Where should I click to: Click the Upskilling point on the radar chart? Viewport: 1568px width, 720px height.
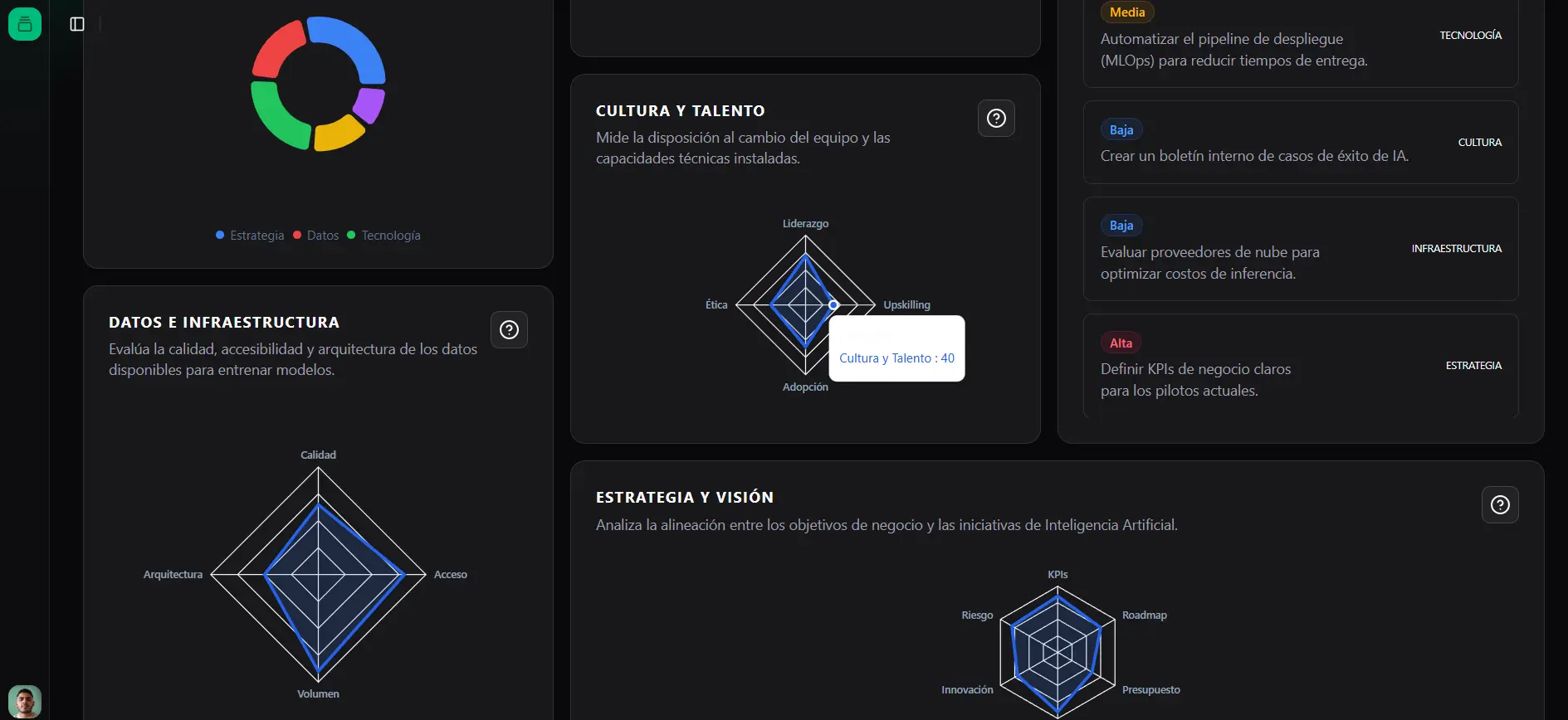[x=833, y=304]
